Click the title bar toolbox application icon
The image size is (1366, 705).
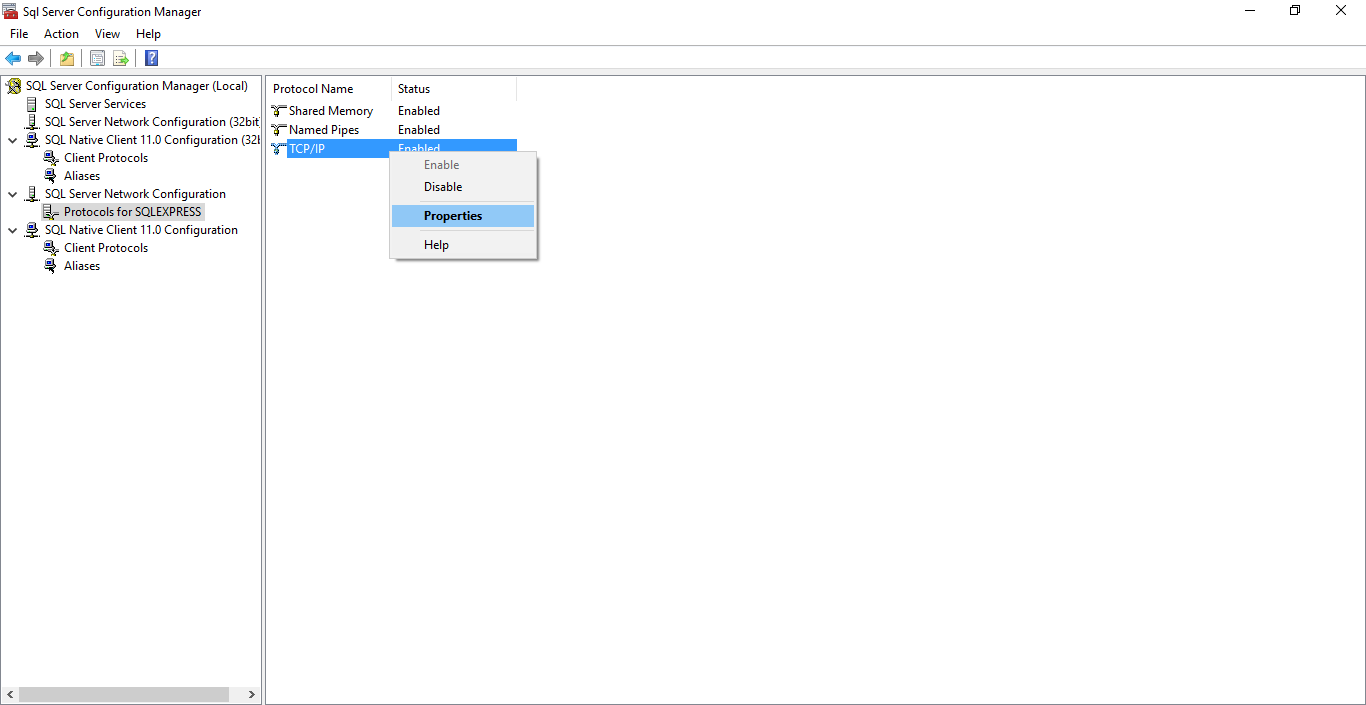10,12
